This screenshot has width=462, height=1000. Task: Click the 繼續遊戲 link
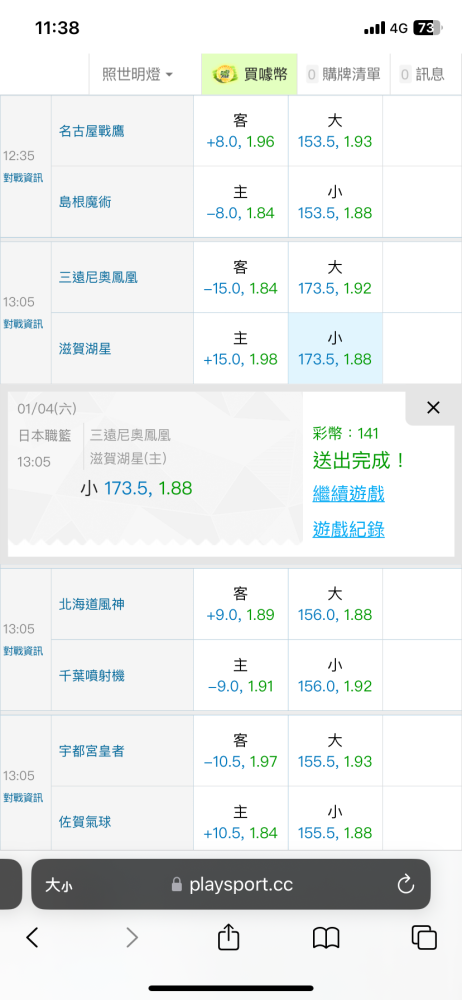click(348, 494)
